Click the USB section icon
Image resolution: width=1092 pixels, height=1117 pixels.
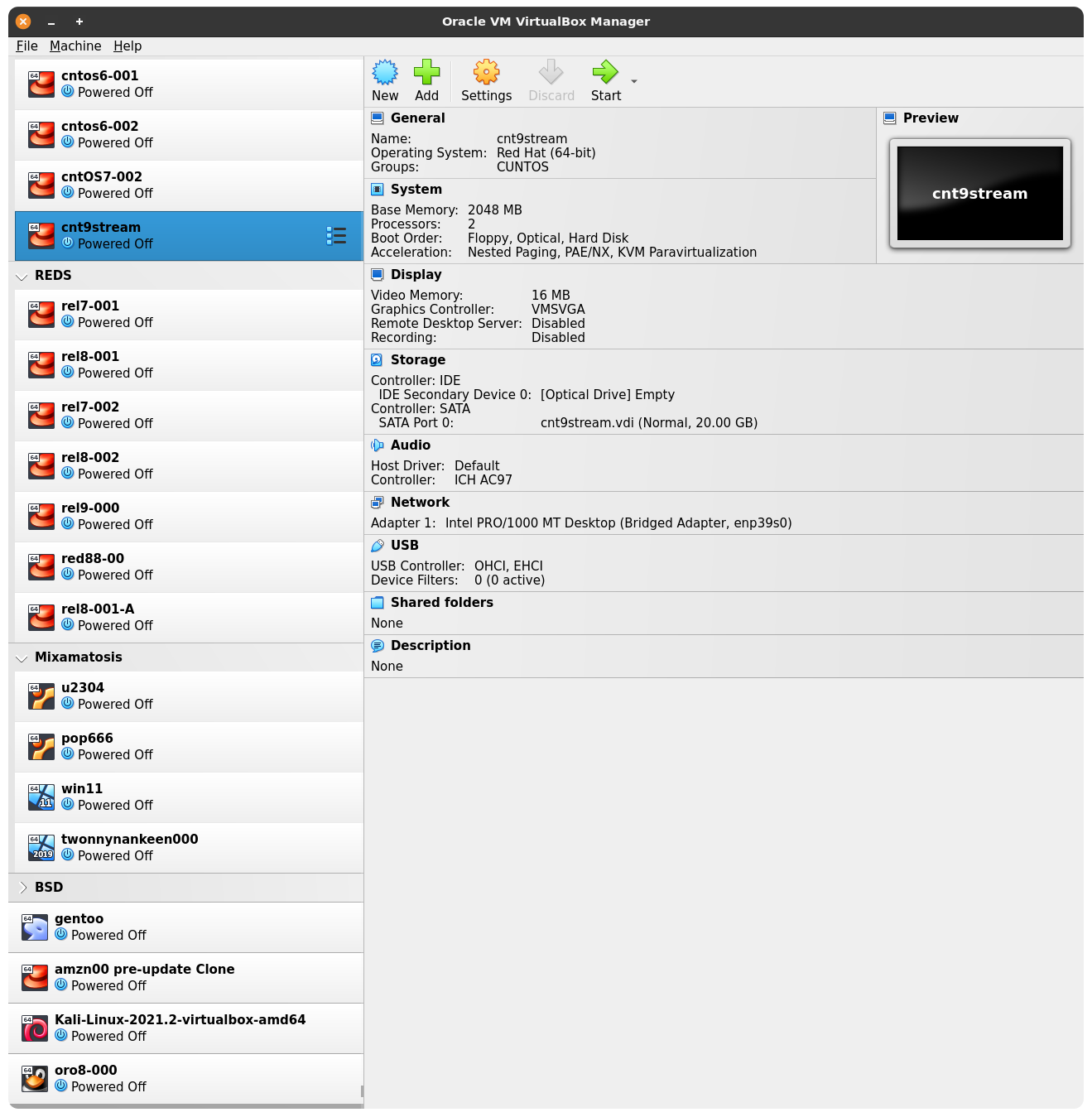pyautogui.click(x=378, y=546)
